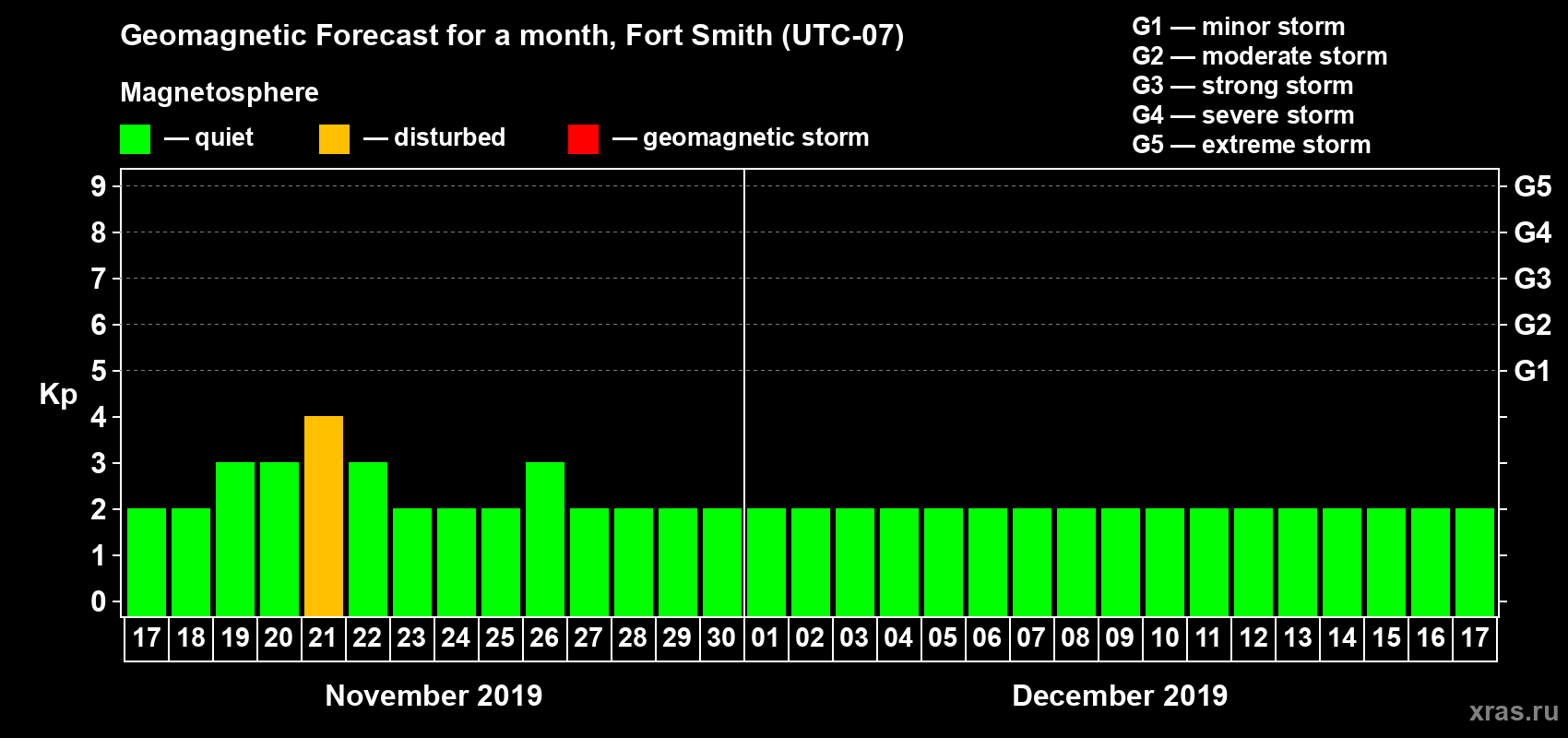The height and width of the screenshot is (738, 1568).
Task: Click the date cell '26' in November
Action: (544, 638)
